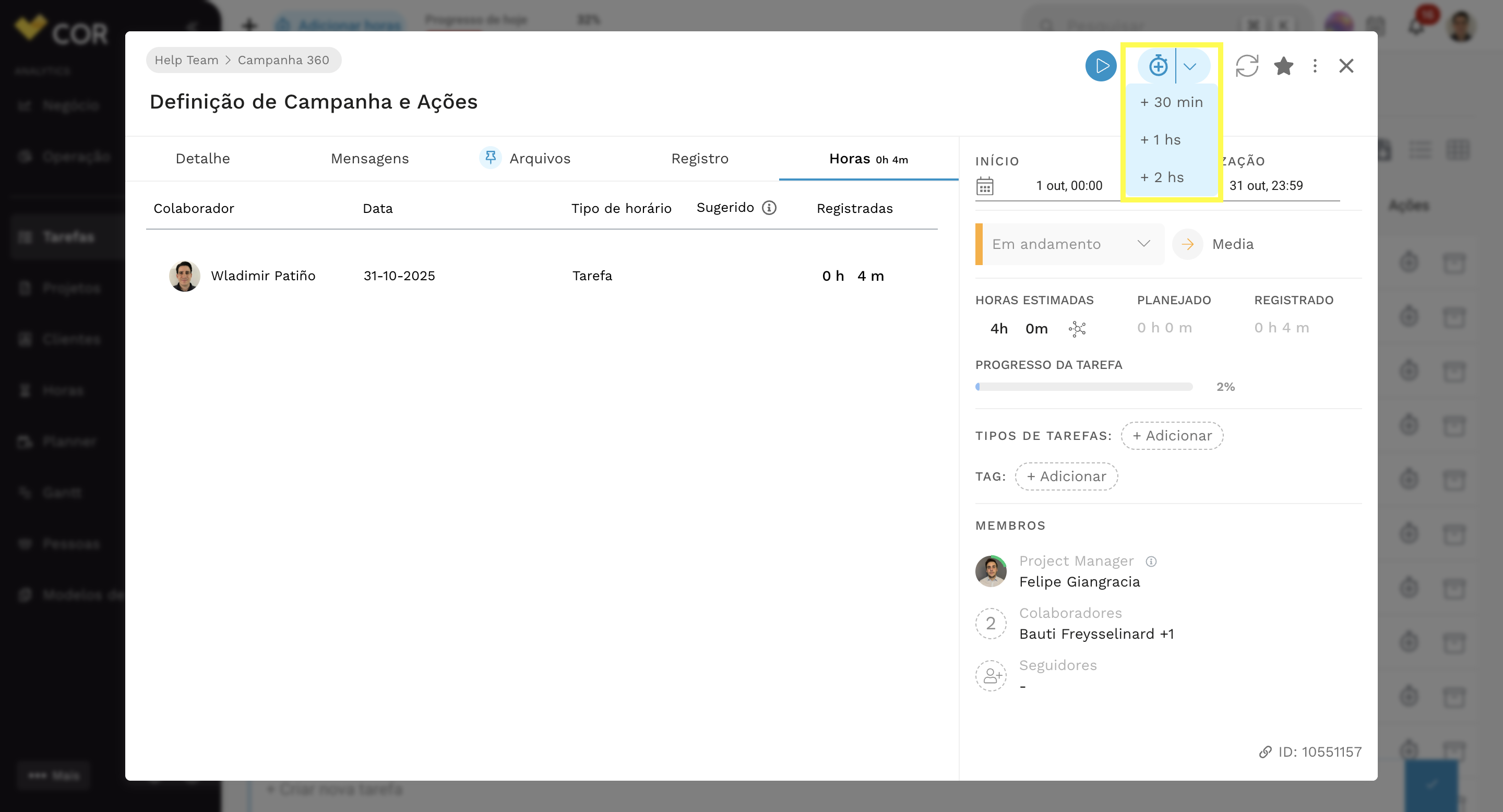Click Felipe Giangracia's avatar
The height and width of the screenshot is (812, 1503).
click(991, 571)
